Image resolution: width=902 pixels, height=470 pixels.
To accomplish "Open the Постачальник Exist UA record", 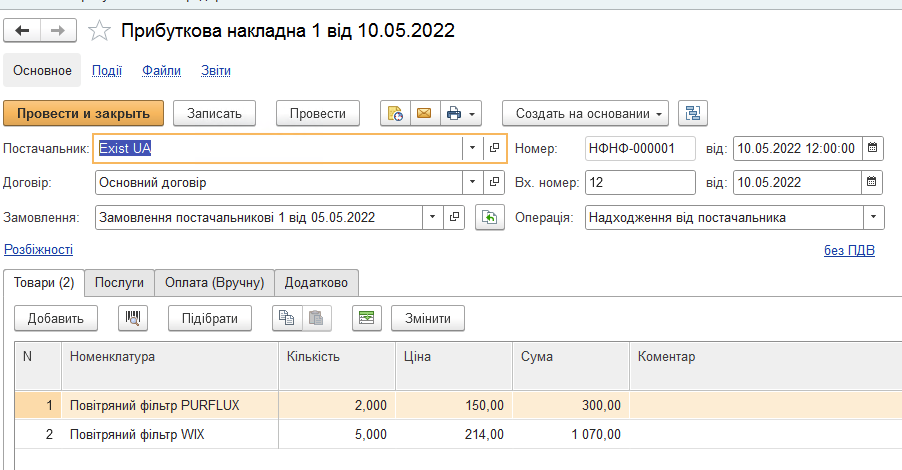I will tap(494, 148).
